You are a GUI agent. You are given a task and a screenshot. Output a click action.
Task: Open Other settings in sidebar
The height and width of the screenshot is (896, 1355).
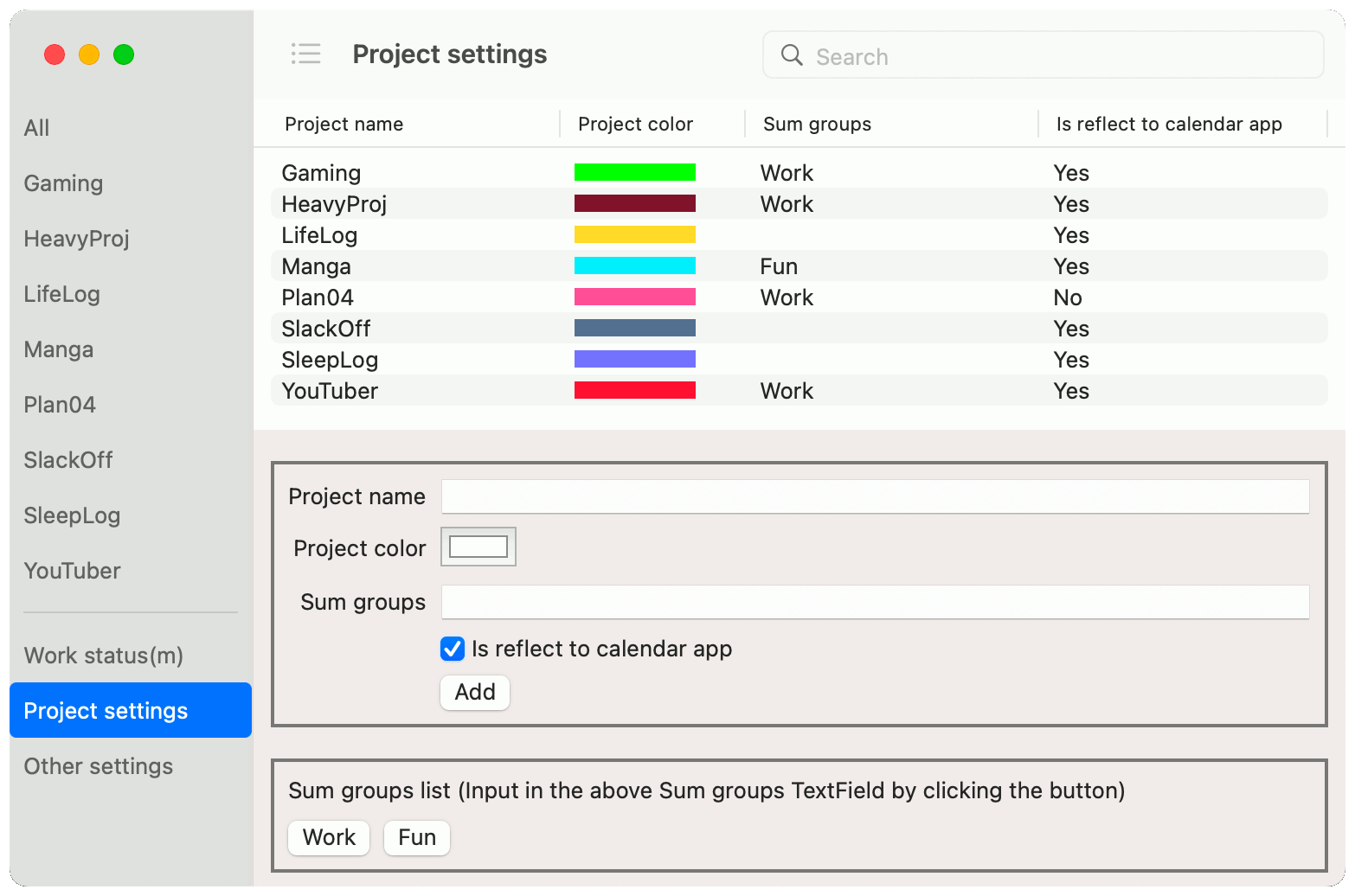(99, 766)
